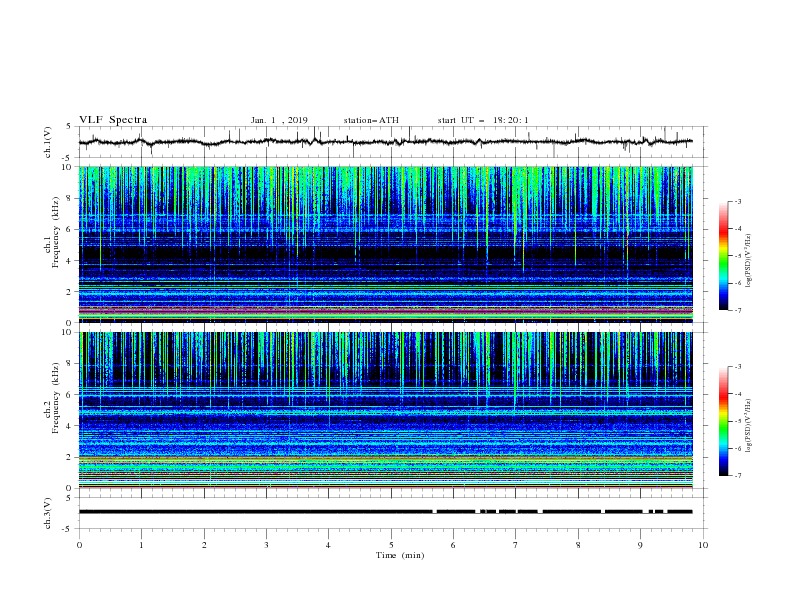Image resolution: width=792 pixels, height=612 pixels.
Task: Click the "ch.3(V)" axis label
Action: (48, 513)
